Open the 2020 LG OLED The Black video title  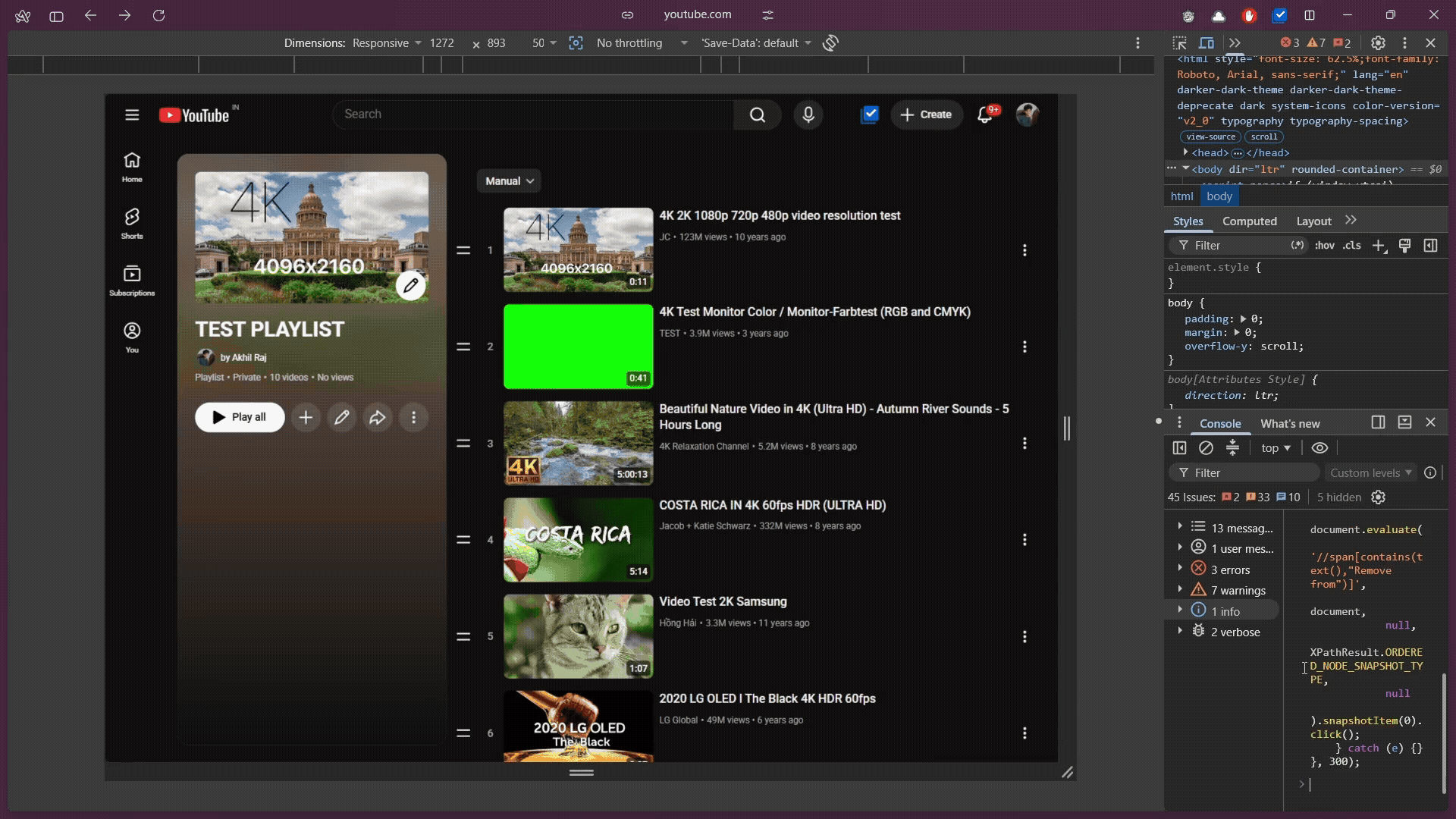click(x=767, y=698)
